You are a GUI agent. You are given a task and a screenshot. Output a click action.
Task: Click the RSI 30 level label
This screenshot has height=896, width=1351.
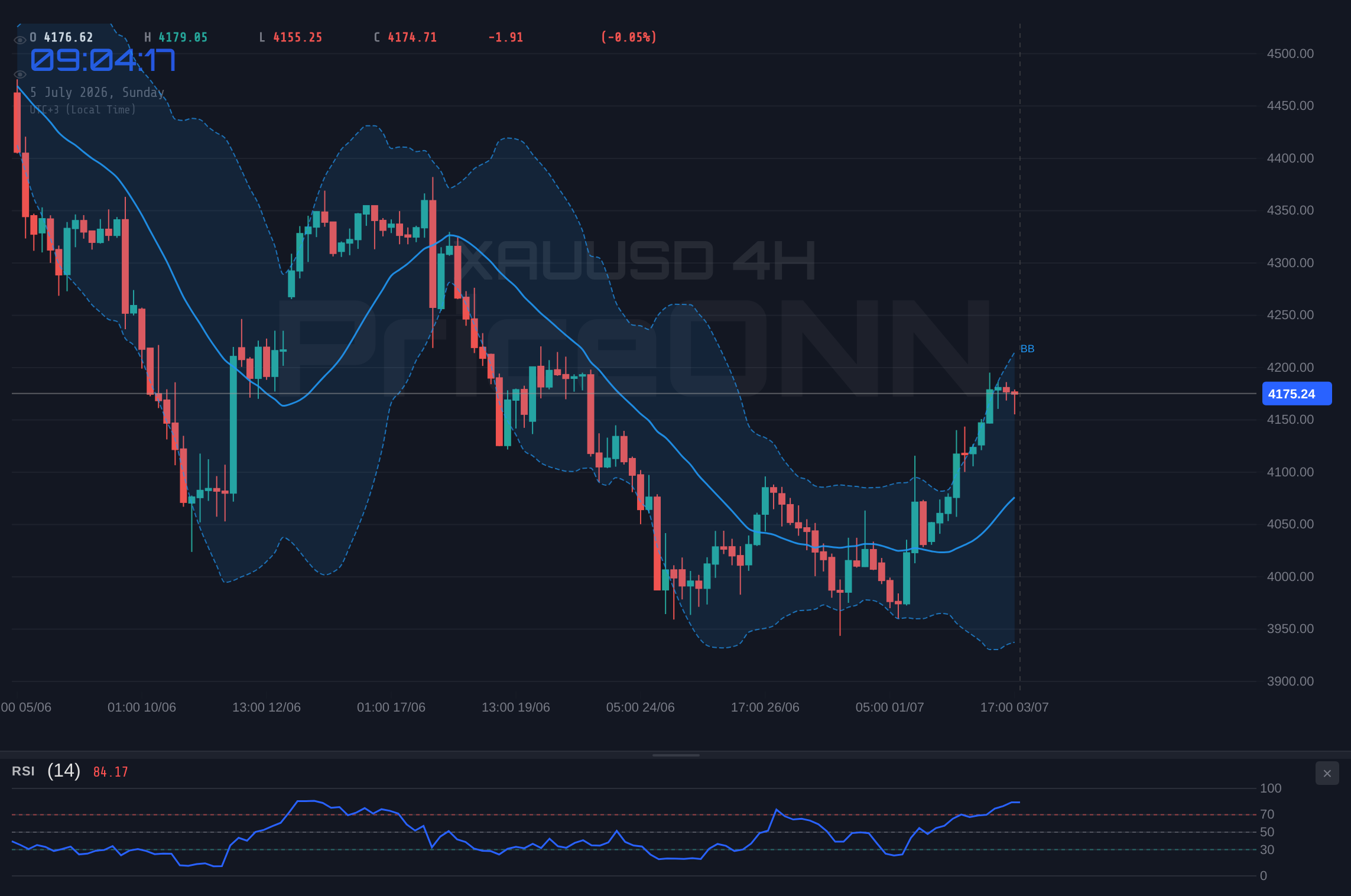[x=1267, y=850]
